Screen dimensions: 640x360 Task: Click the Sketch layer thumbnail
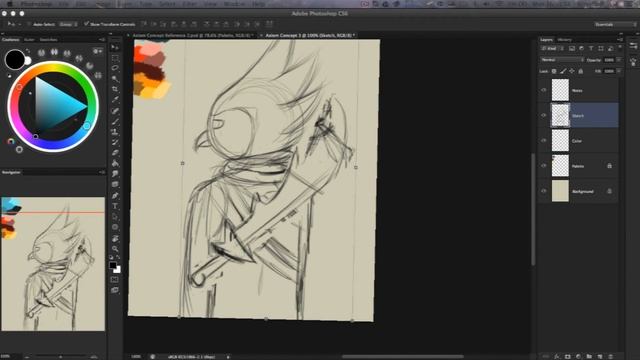point(560,116)
